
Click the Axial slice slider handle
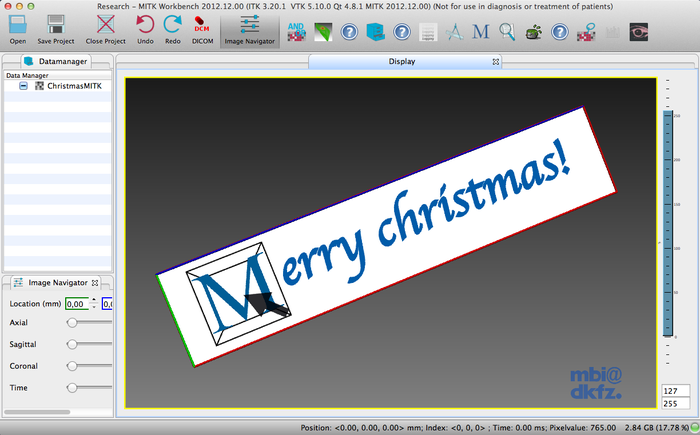[72, 323]
